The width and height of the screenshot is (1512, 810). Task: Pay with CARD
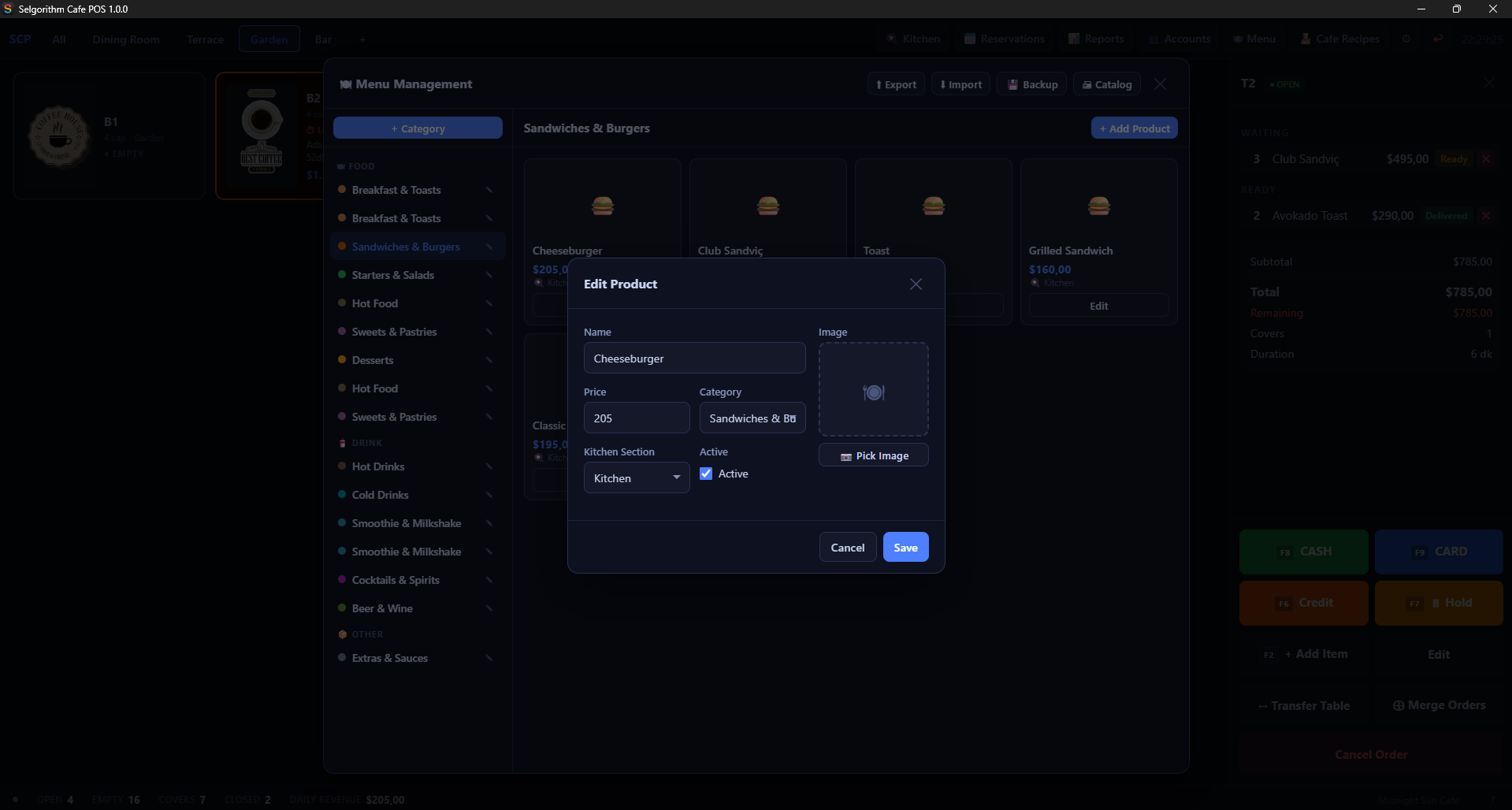(x=1439, y=552)
